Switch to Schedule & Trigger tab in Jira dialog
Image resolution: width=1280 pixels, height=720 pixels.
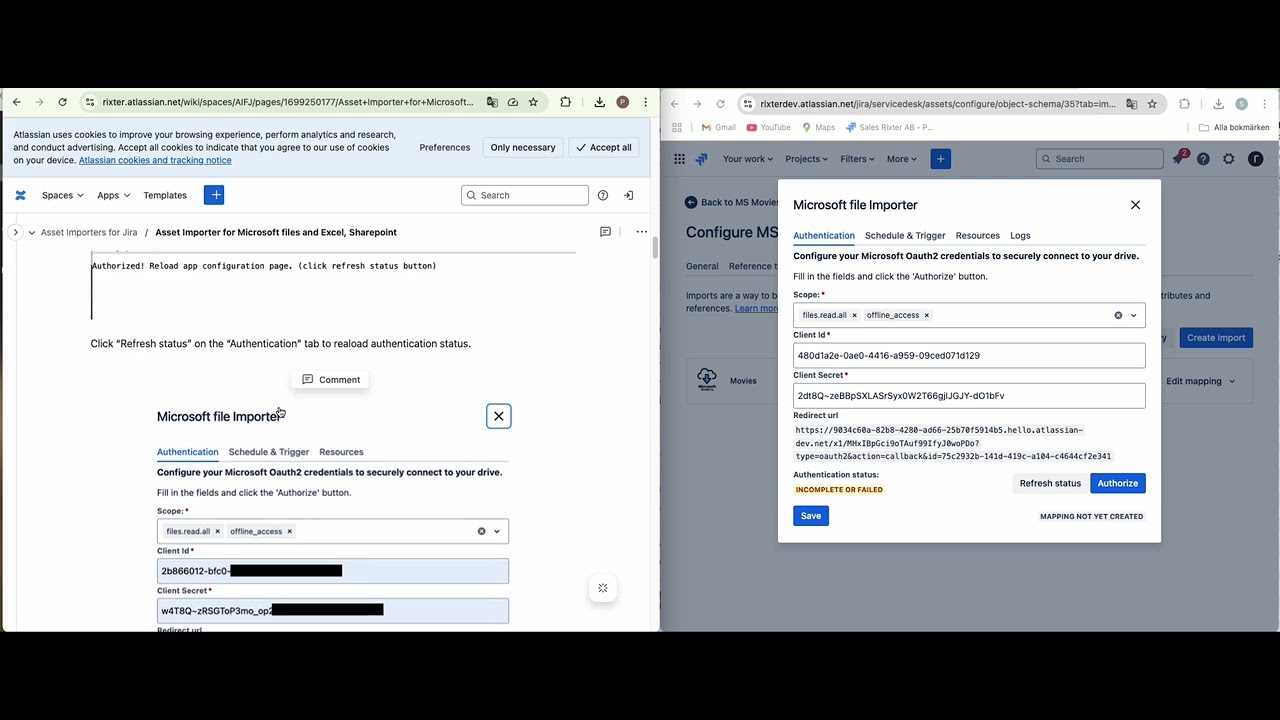click(x=905, y=236)
